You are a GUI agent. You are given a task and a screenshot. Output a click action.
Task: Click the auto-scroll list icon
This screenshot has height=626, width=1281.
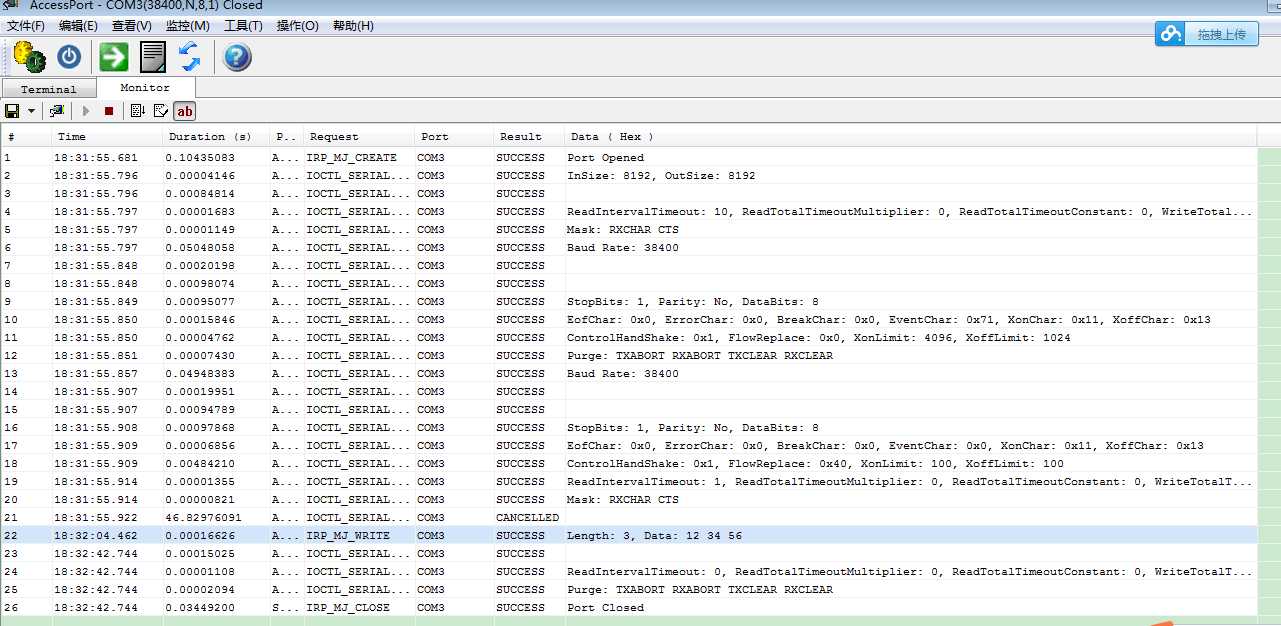[x=138, y=111]
